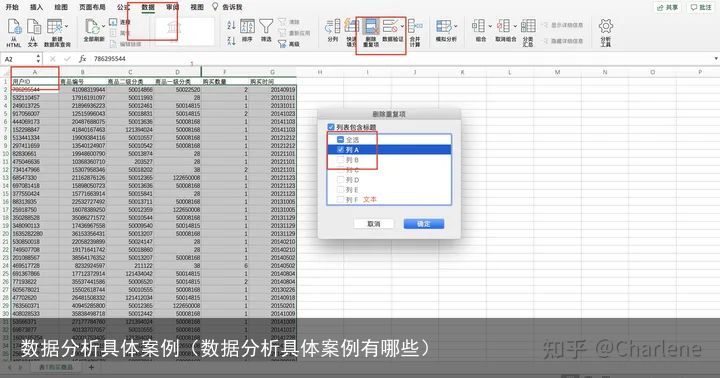This screenshot has width=720, height=378.
Task: Check 列 B in the list
Action: pos(340,159)
